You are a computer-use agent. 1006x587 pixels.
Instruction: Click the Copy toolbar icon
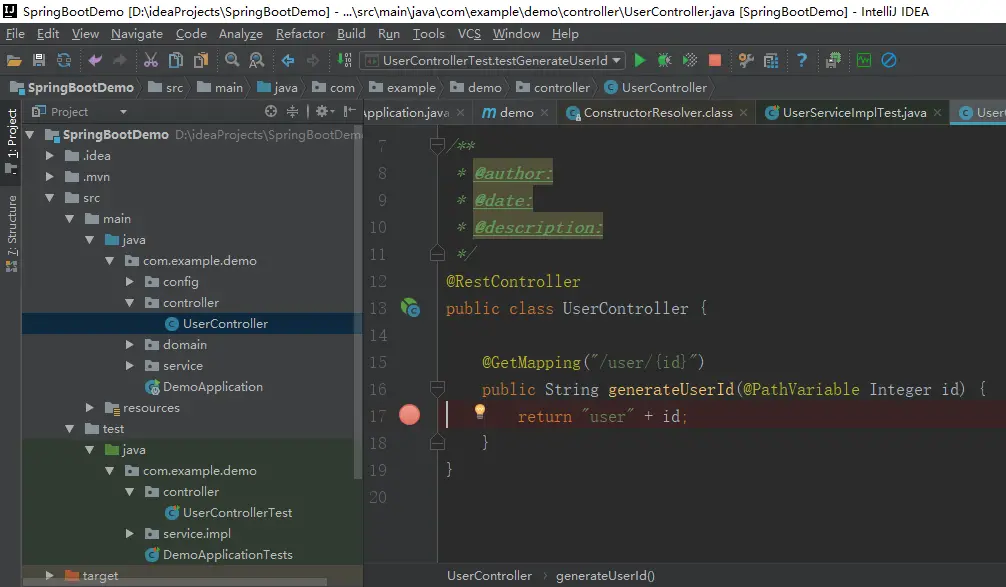coord(175,60)
